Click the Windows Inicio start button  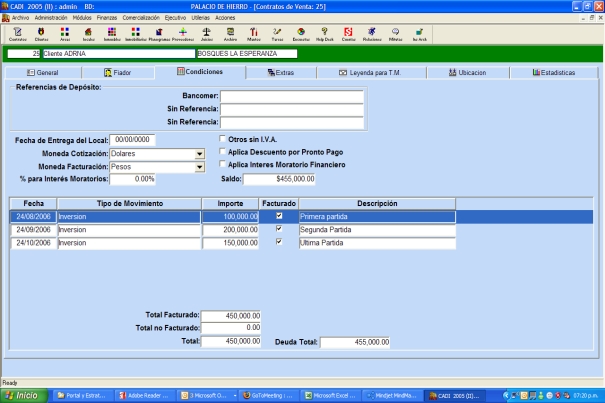coord(22,395)
